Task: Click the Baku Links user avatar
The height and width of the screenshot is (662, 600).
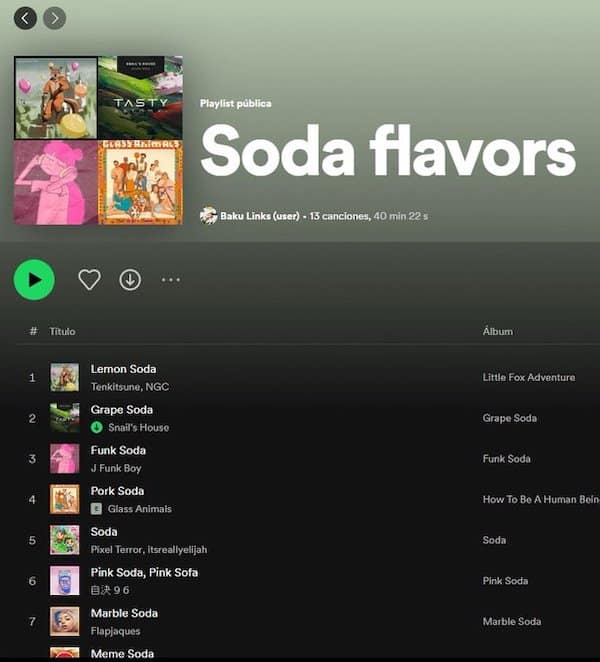Action: 208,216
